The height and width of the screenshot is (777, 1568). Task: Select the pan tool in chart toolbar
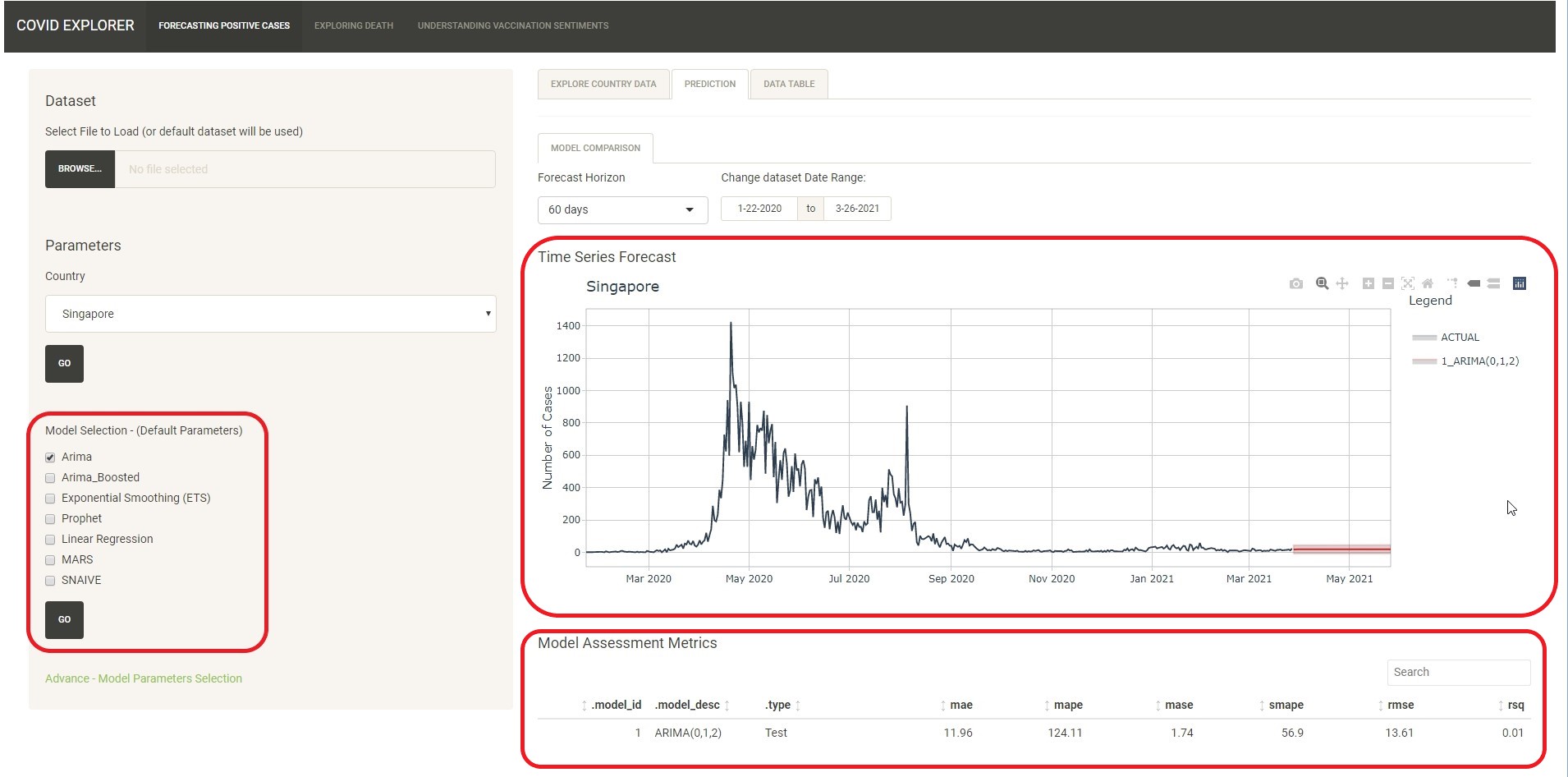[x=1342, y=283]
